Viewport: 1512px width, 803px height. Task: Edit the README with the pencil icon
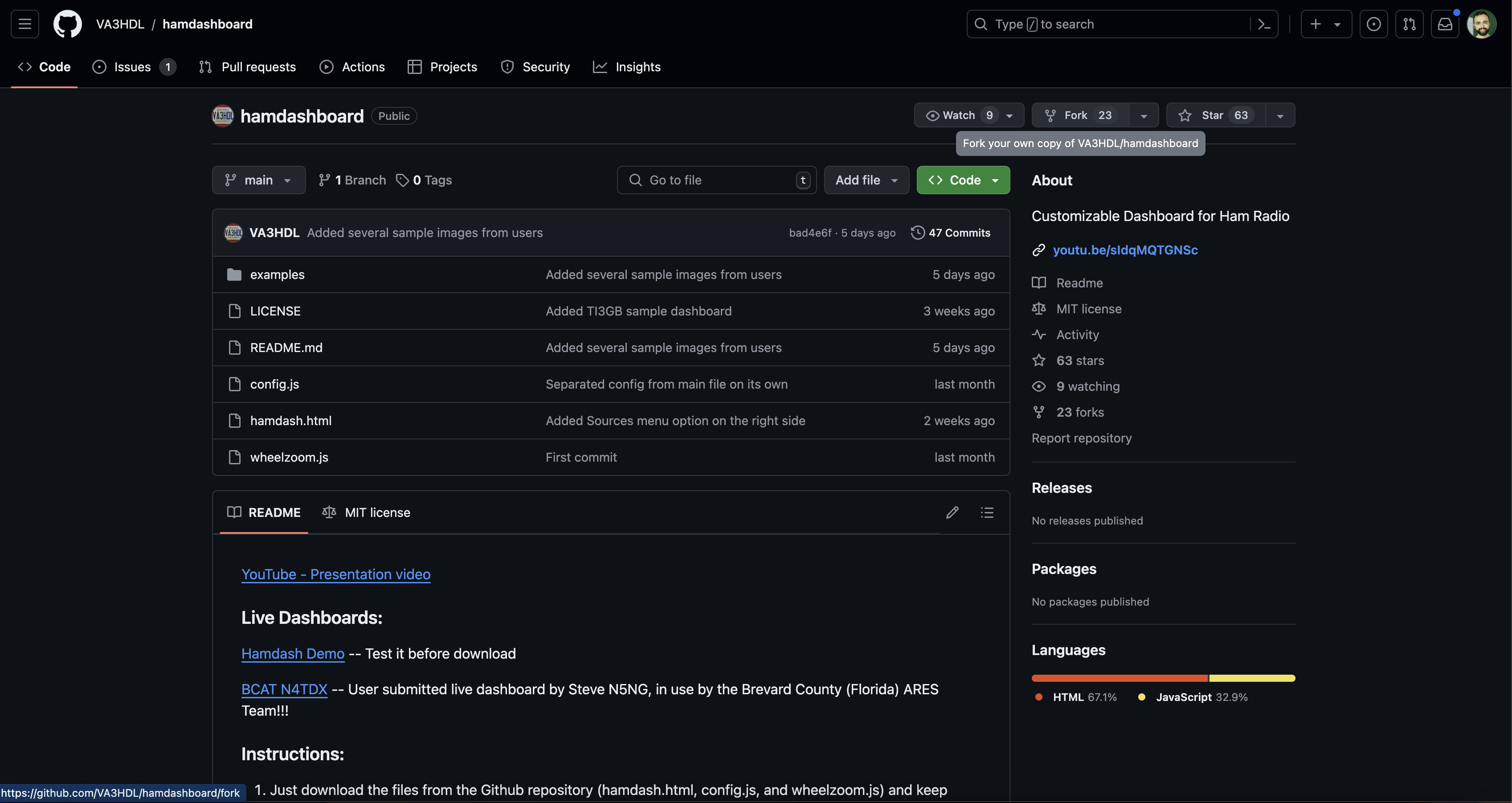[x=952, y=512]
